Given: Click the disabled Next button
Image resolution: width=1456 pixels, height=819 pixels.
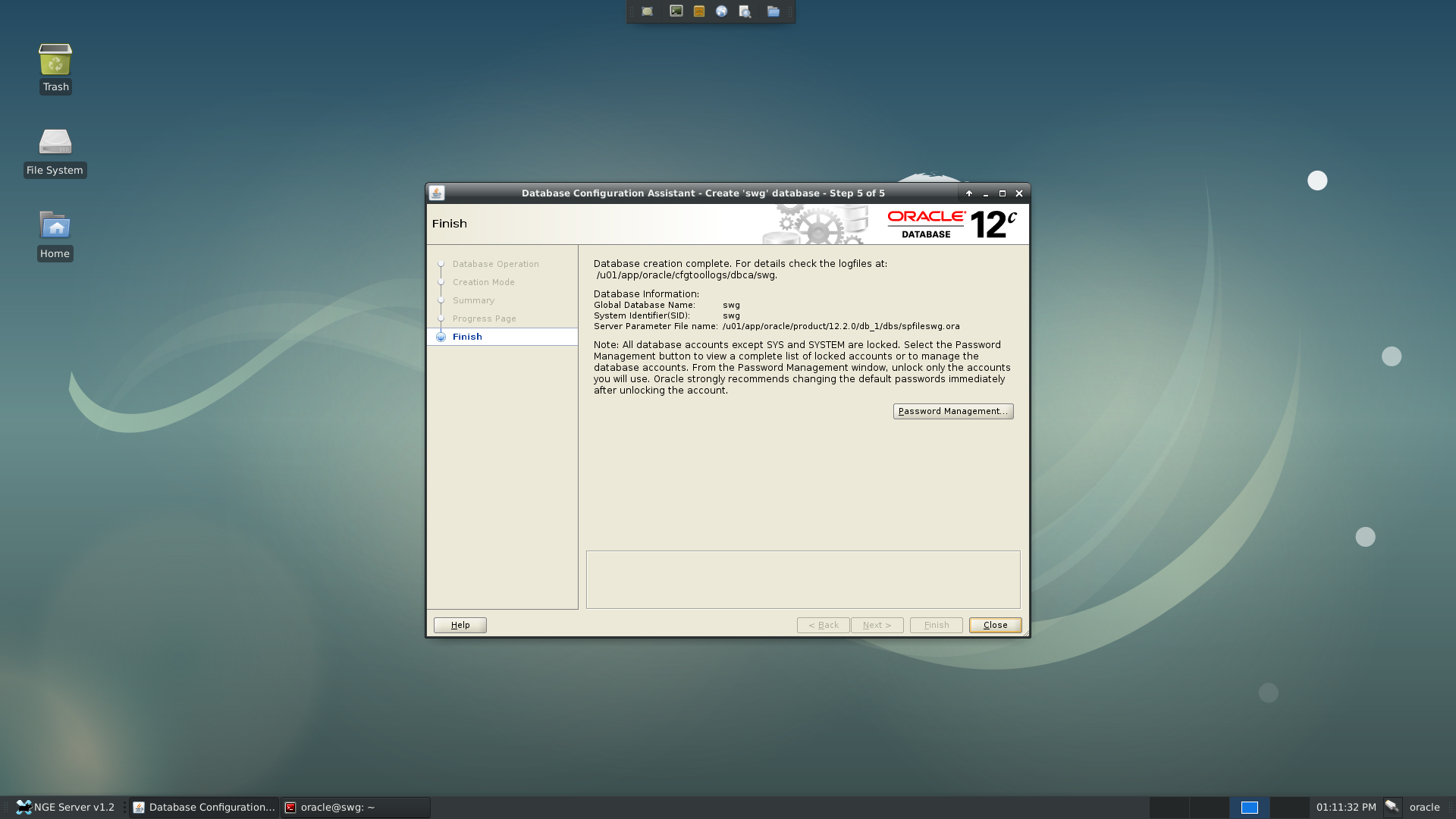Looking at the screenshot, I should point(877,625).
